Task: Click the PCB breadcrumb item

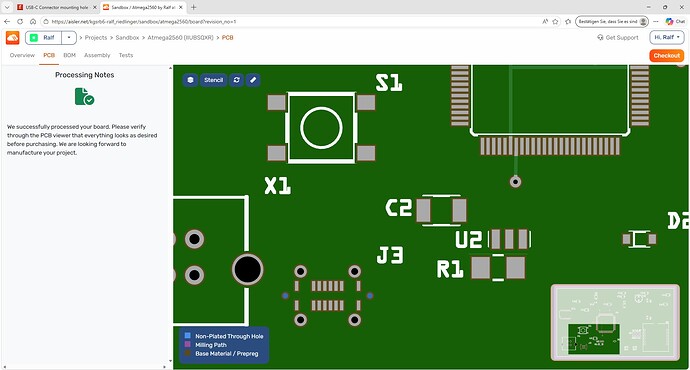Action: click(228, 38)
